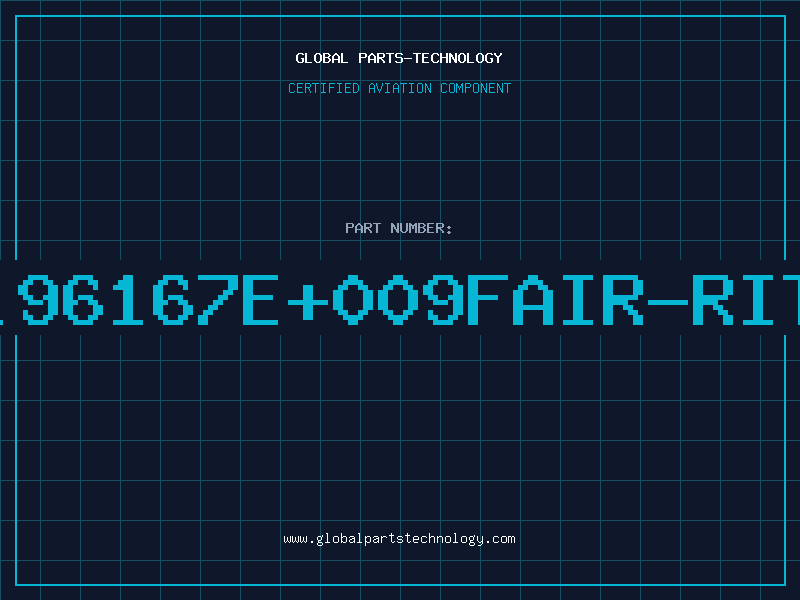This screenshot has height=600, width=800.
Task: Click the PART NUMBER: label
Action: click(399, 228)
